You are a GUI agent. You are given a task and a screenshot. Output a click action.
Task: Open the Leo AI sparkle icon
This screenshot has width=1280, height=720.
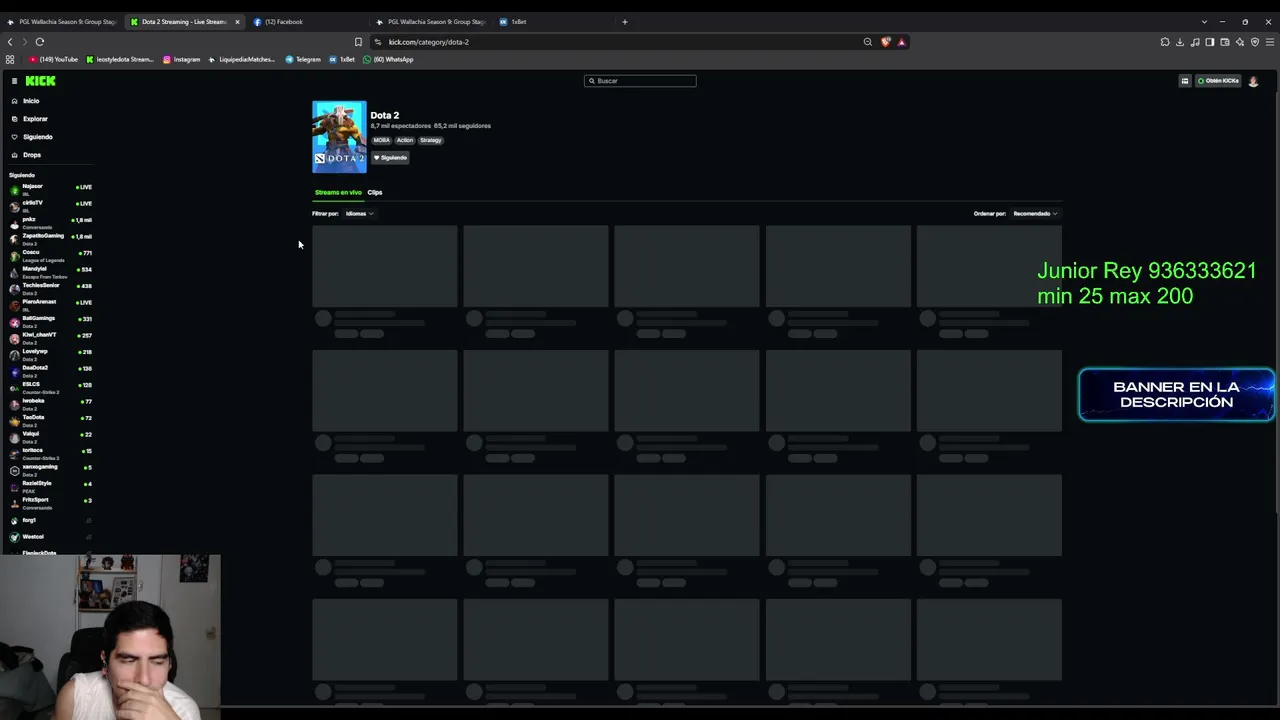click(1240, 42)
